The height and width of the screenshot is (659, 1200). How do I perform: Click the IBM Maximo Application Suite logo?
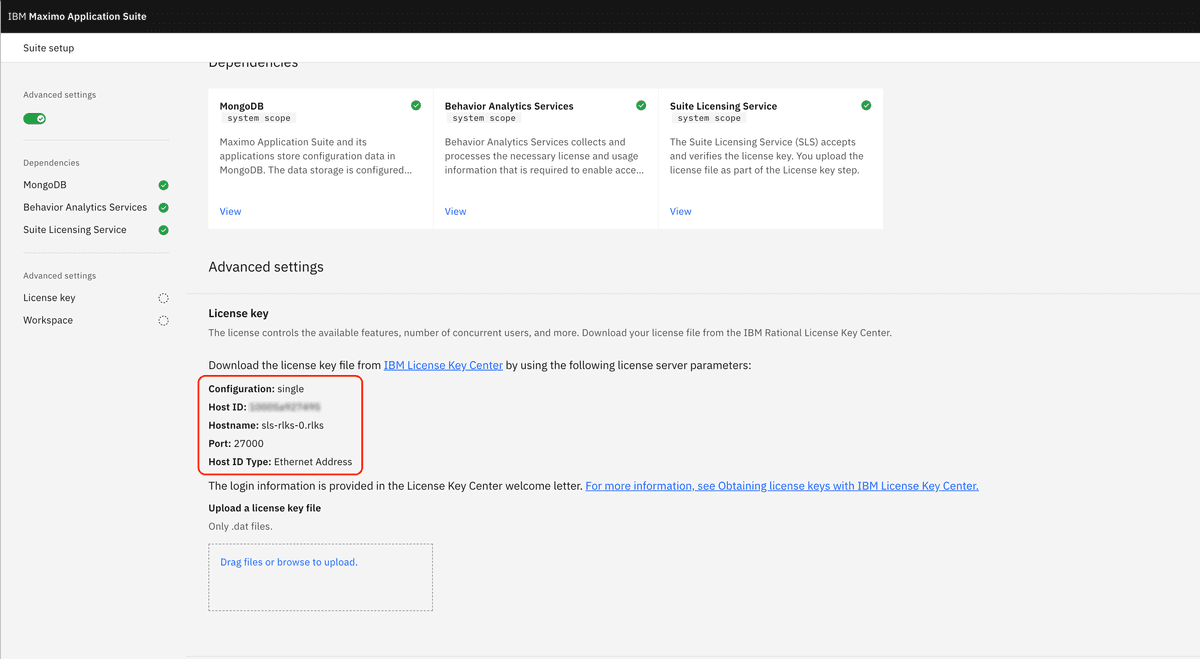pyautogui.click(x=78, y=16)
